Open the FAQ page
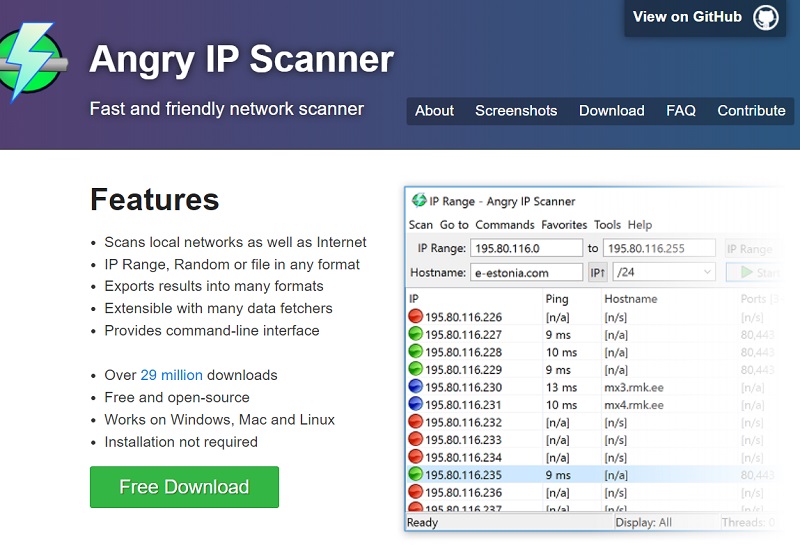Screen dimensions: 800x554 click(x=681, y=111)
